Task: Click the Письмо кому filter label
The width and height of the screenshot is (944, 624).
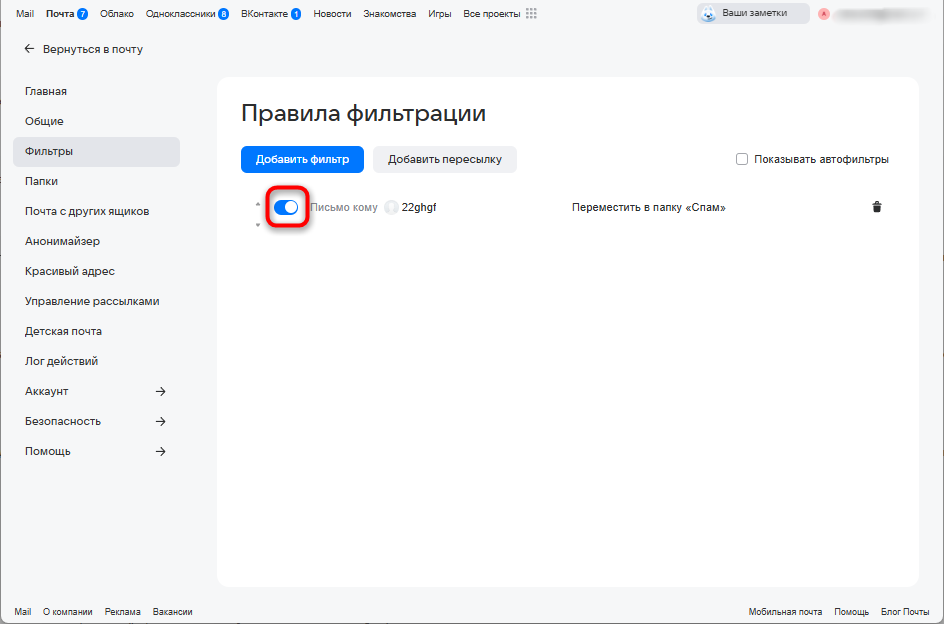Action: pyautogui.click(x=344, y=207)
